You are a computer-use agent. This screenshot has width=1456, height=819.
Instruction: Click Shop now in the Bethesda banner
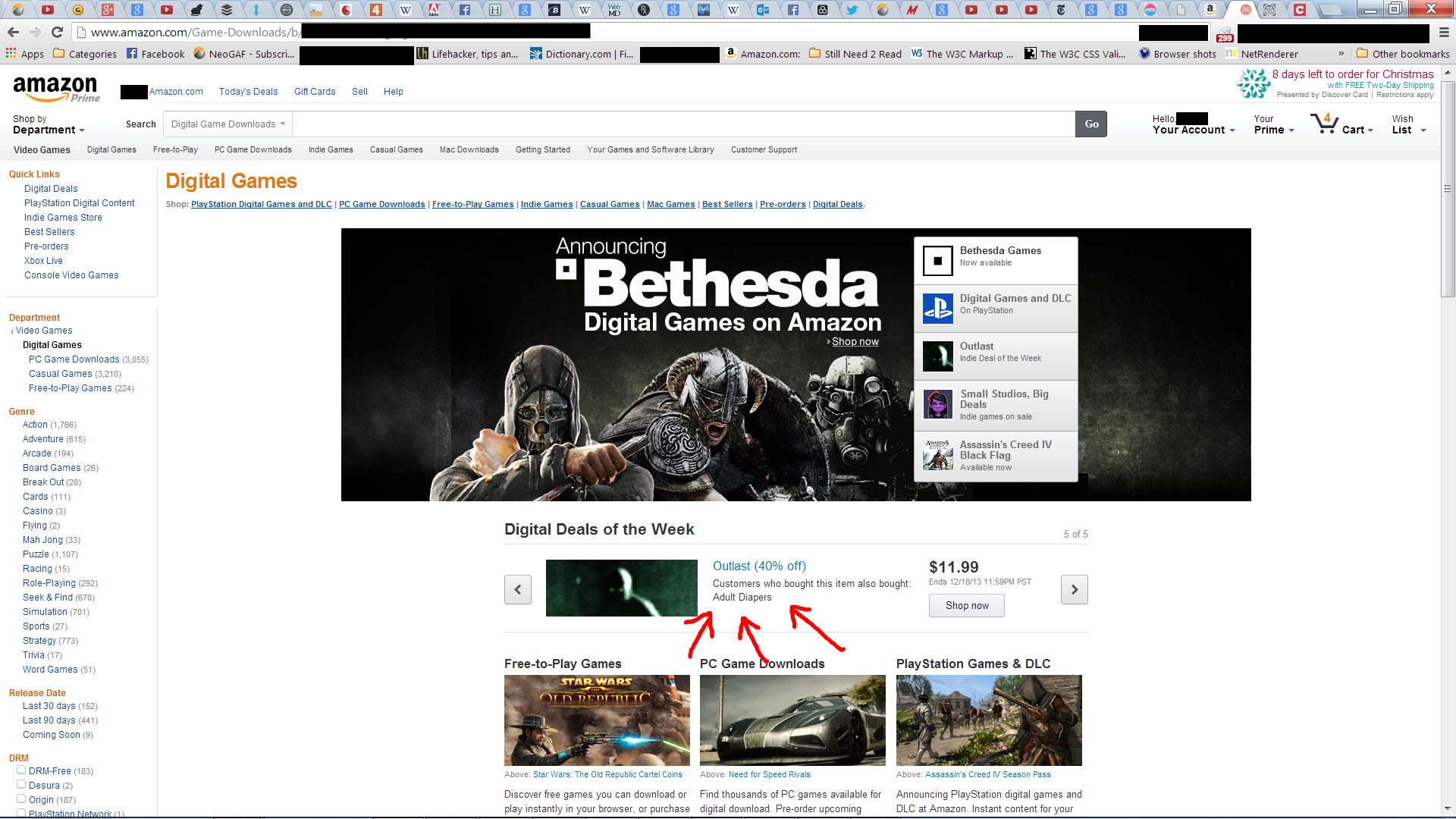point(855,341)
